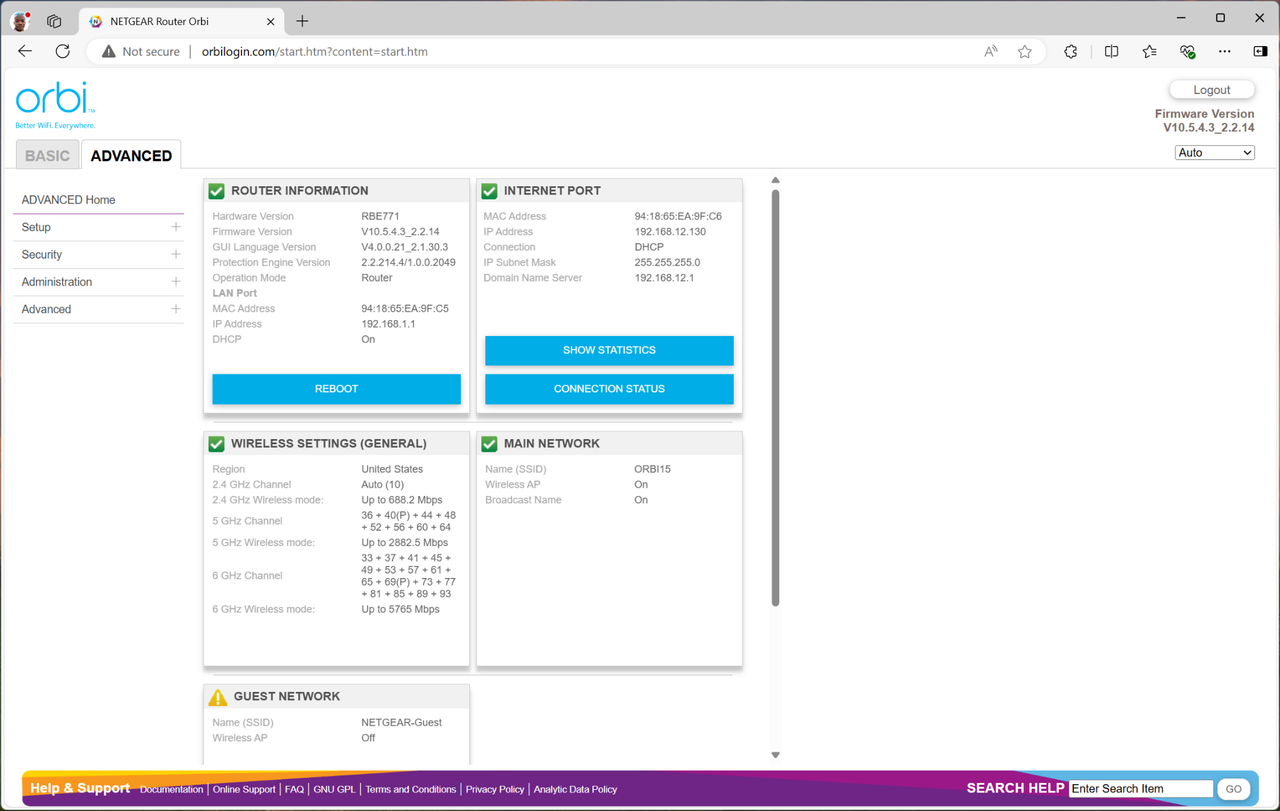Select ADVANCED Home in sidebar
The width and height of the screenshot is (1280, 811).
(x=98, y=200)
